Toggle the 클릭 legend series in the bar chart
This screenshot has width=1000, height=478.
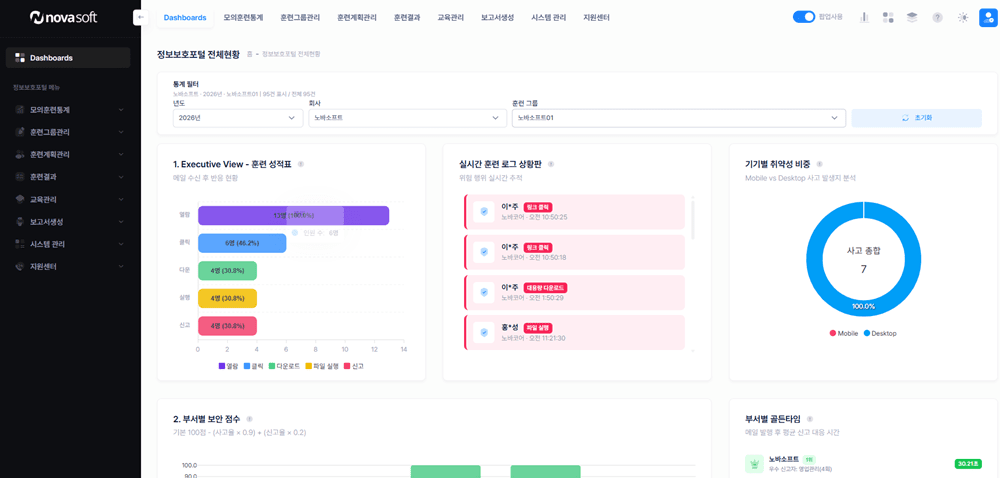252,366
